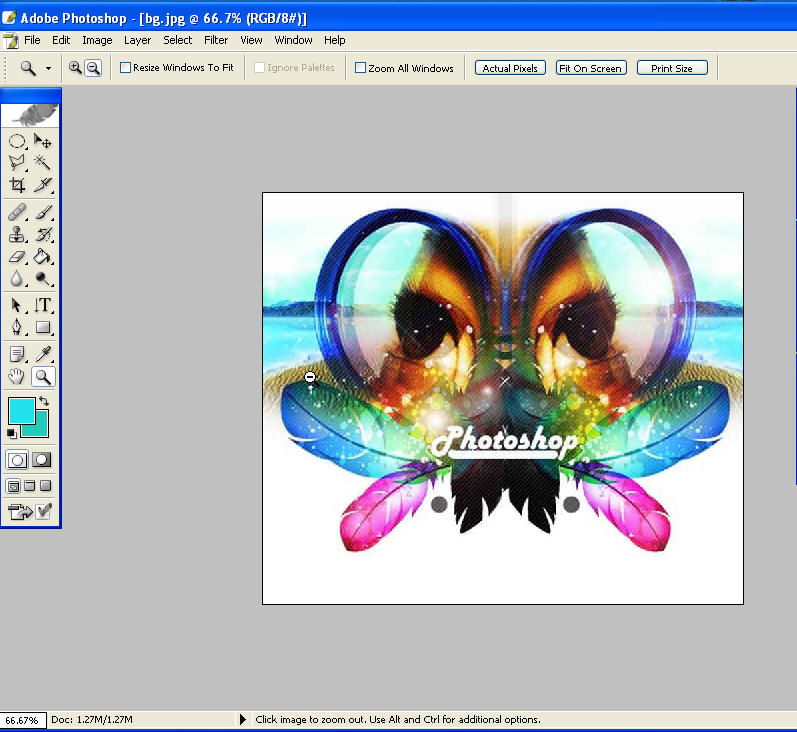Check the Zoom All Windows option

click(361, 68)
